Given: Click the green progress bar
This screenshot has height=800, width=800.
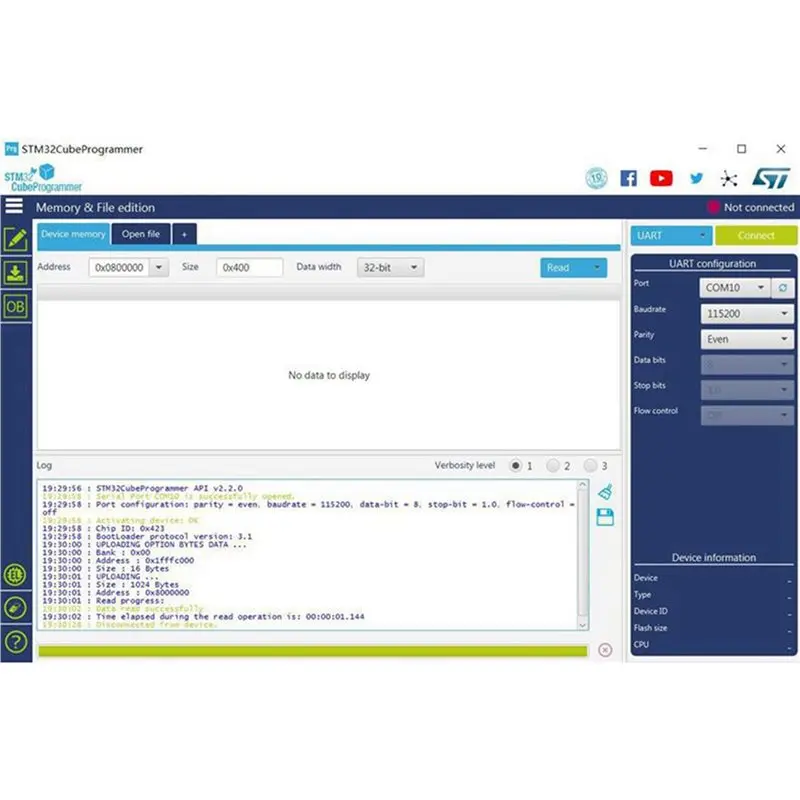Looking at the screenshot, I should [x=313, y=651].
